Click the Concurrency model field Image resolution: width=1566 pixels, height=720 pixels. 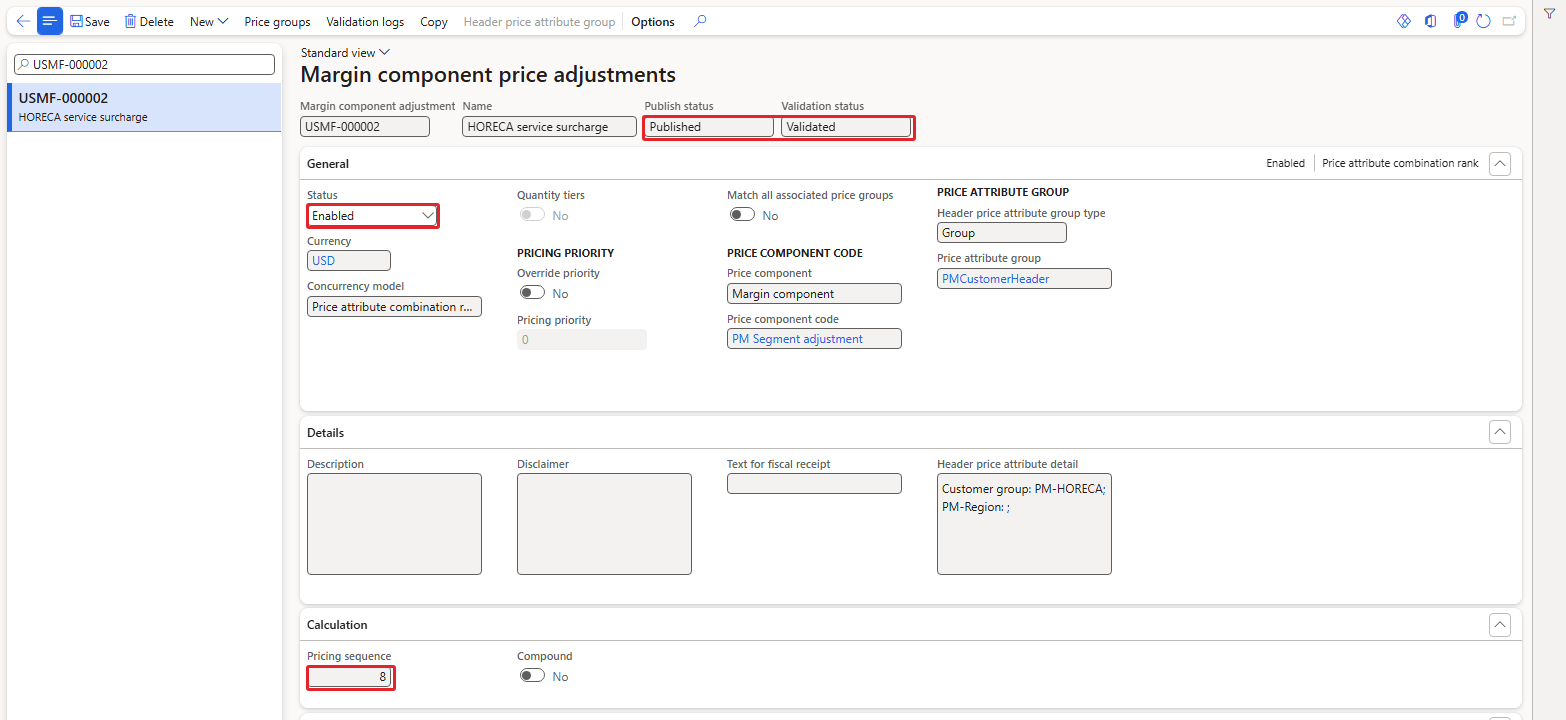394,307
